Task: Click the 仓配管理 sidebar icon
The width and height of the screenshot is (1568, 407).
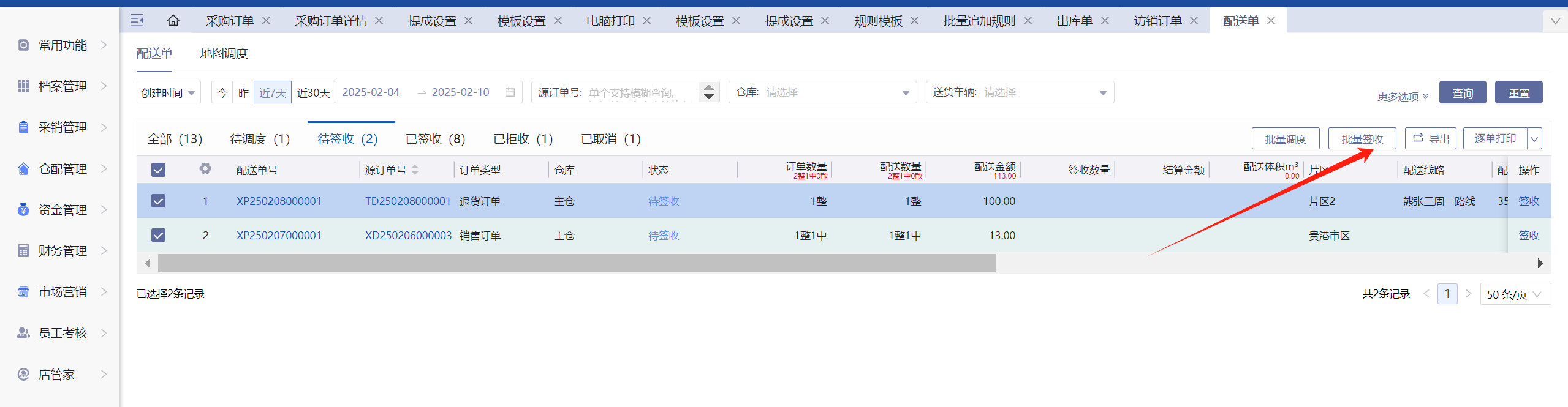Action: (x=23, y=169)
